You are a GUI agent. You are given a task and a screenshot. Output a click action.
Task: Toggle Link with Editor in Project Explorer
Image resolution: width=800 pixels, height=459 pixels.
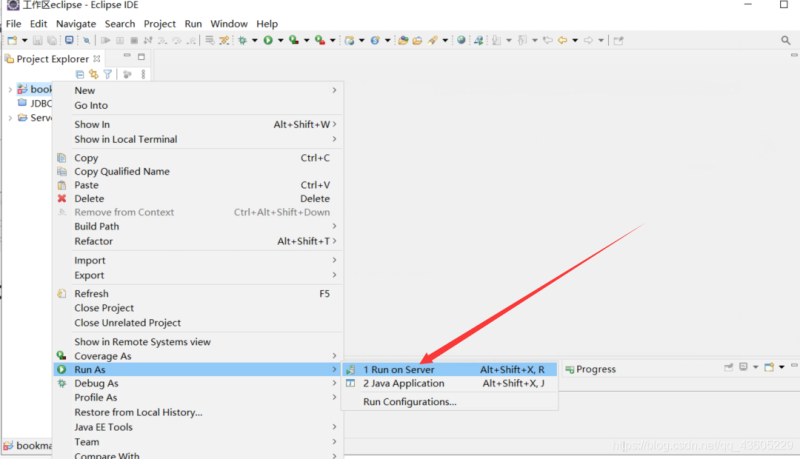click(93, 74)
